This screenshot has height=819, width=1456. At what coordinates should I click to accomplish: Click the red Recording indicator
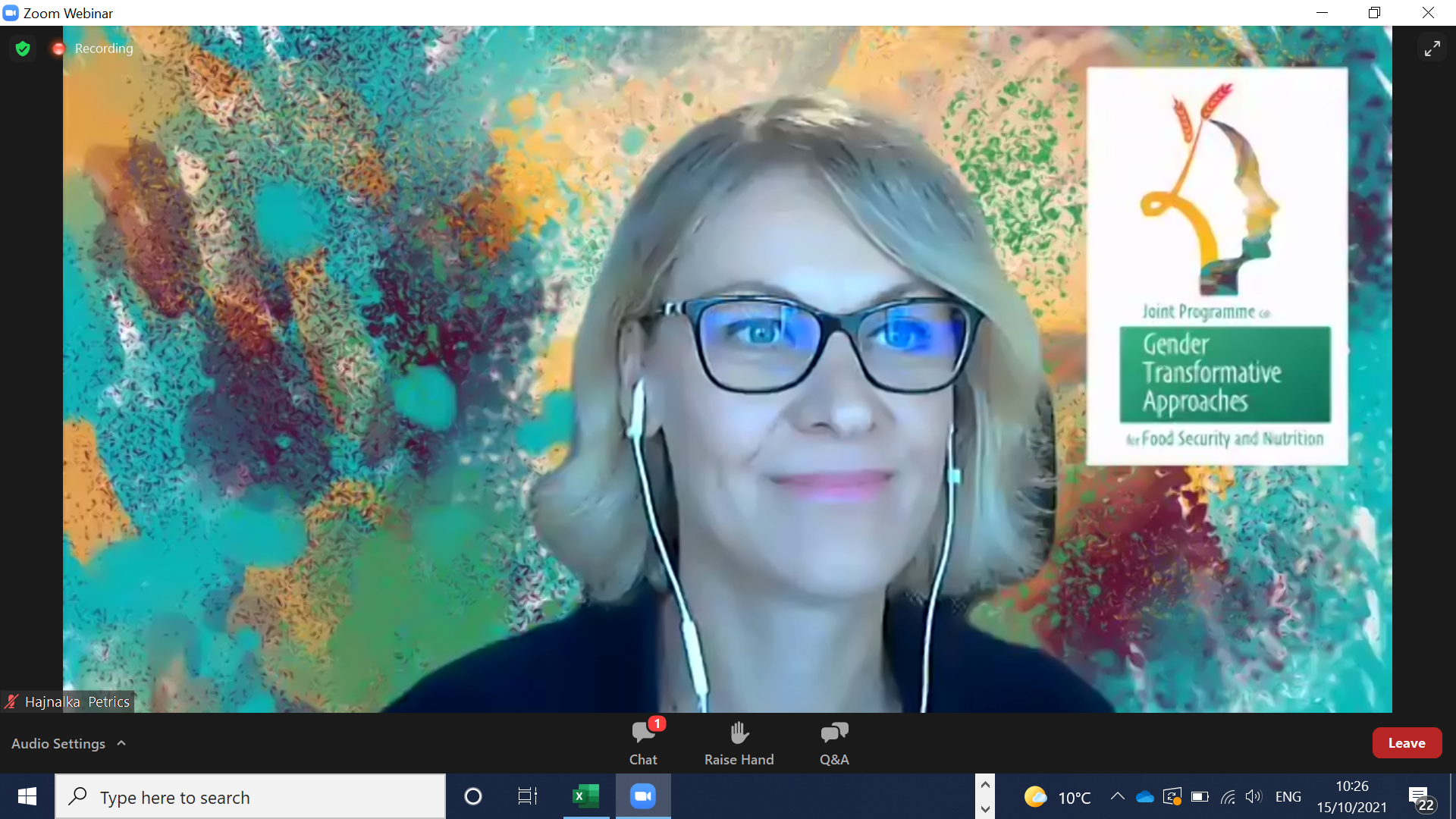58,49
